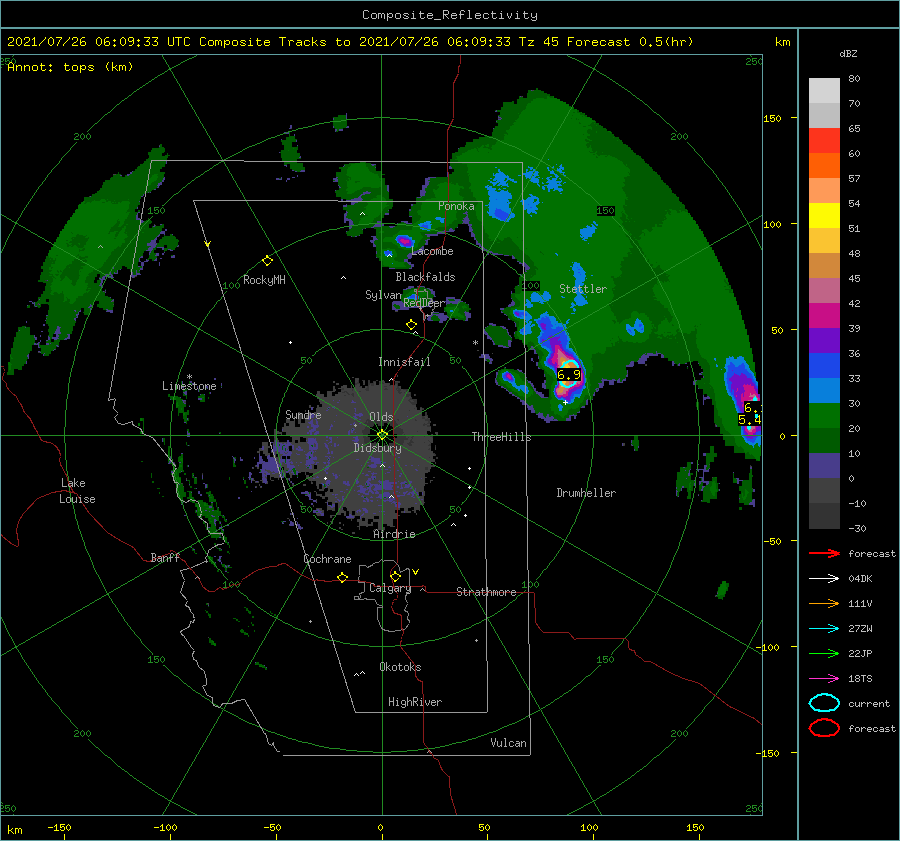Click the Vulcan map label

click(509, 743)
